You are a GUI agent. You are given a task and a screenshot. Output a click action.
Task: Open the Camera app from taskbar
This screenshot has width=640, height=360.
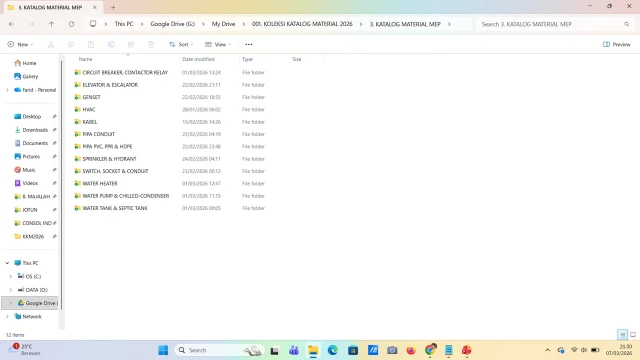click(392, 350)
